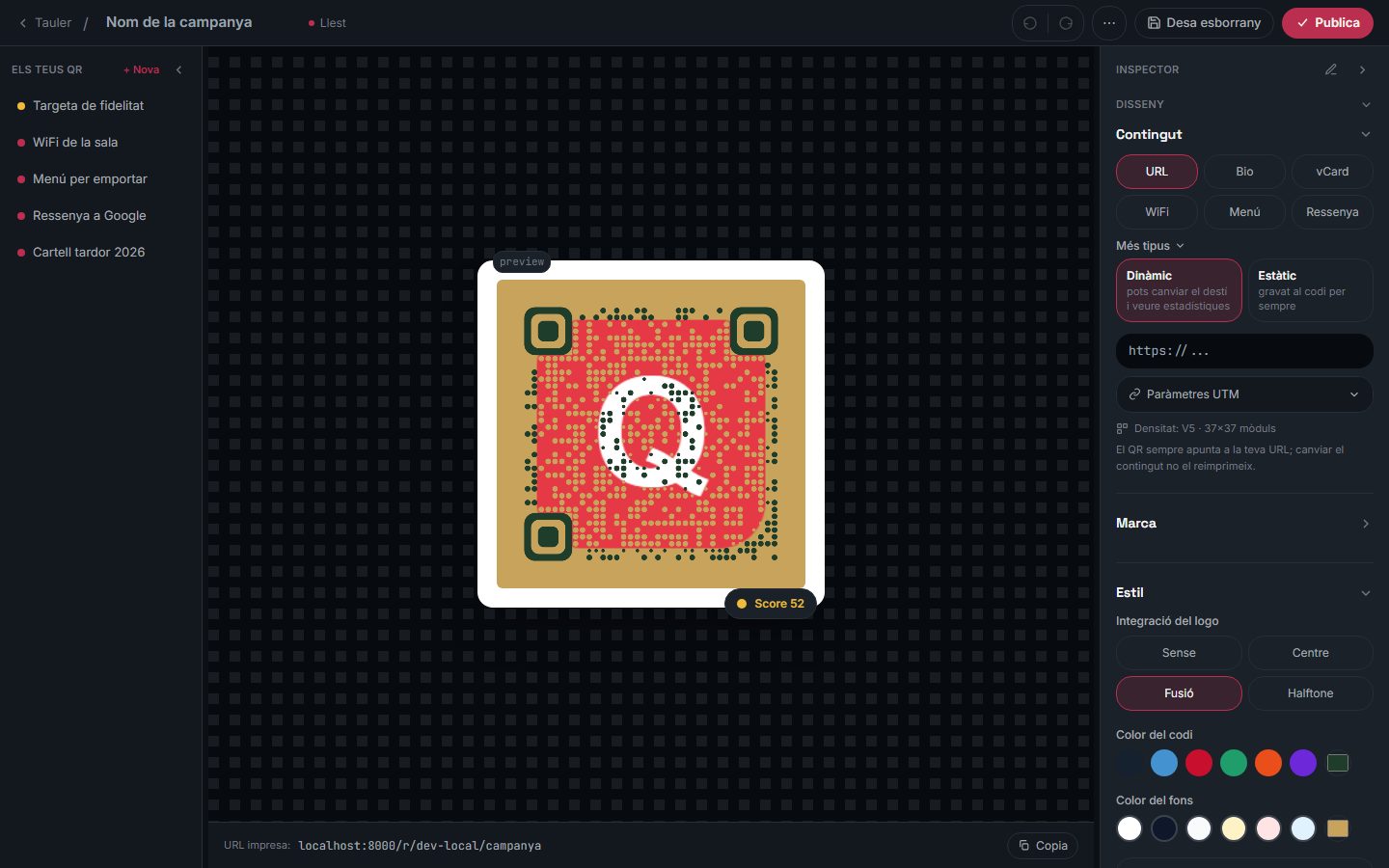Image resolution: width=1389 pixels, height=868 pixels.
Task: Select the WiFi content type
Action: 1157,212
